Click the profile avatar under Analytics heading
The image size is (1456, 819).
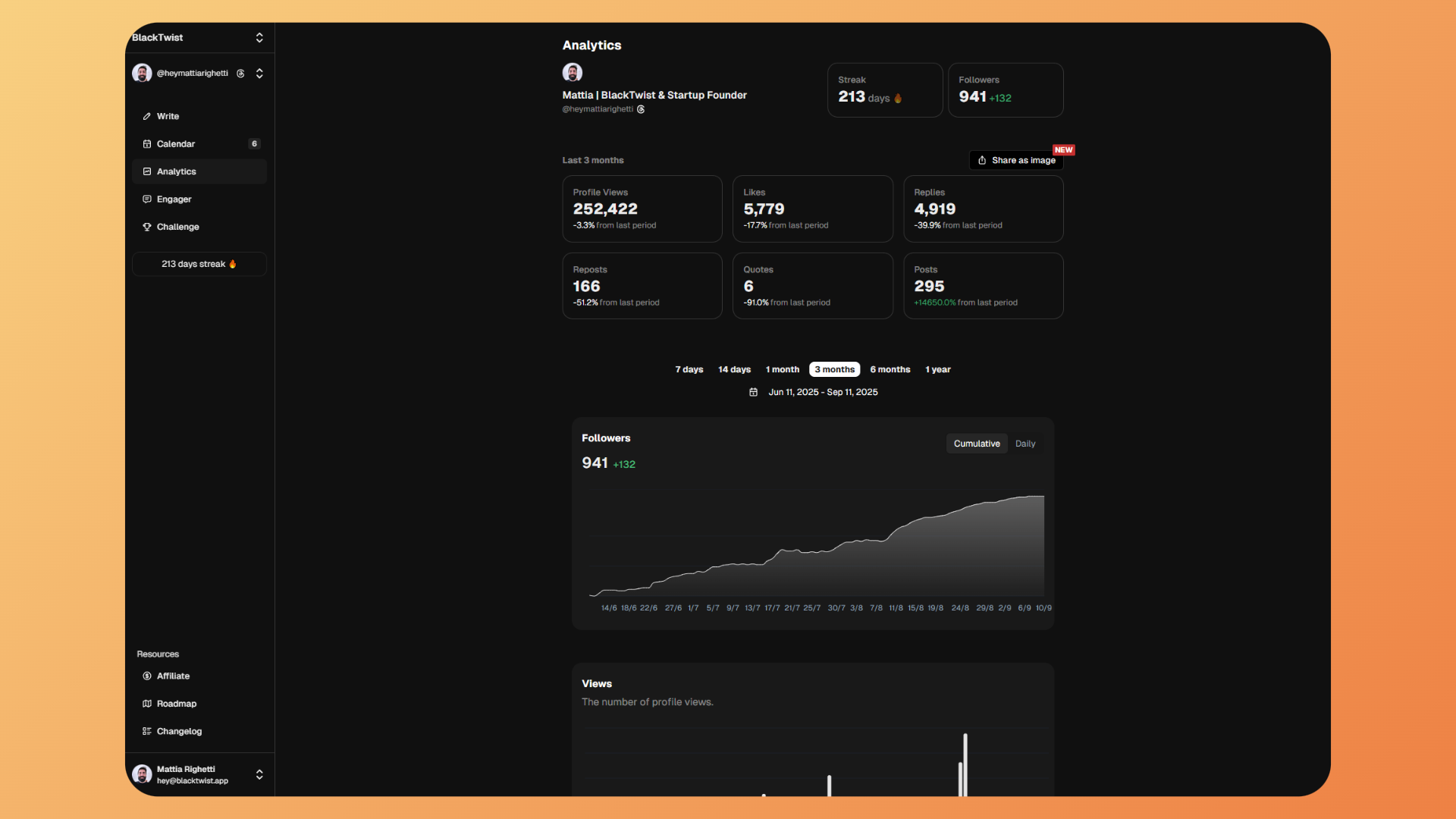tap(573, 73)
